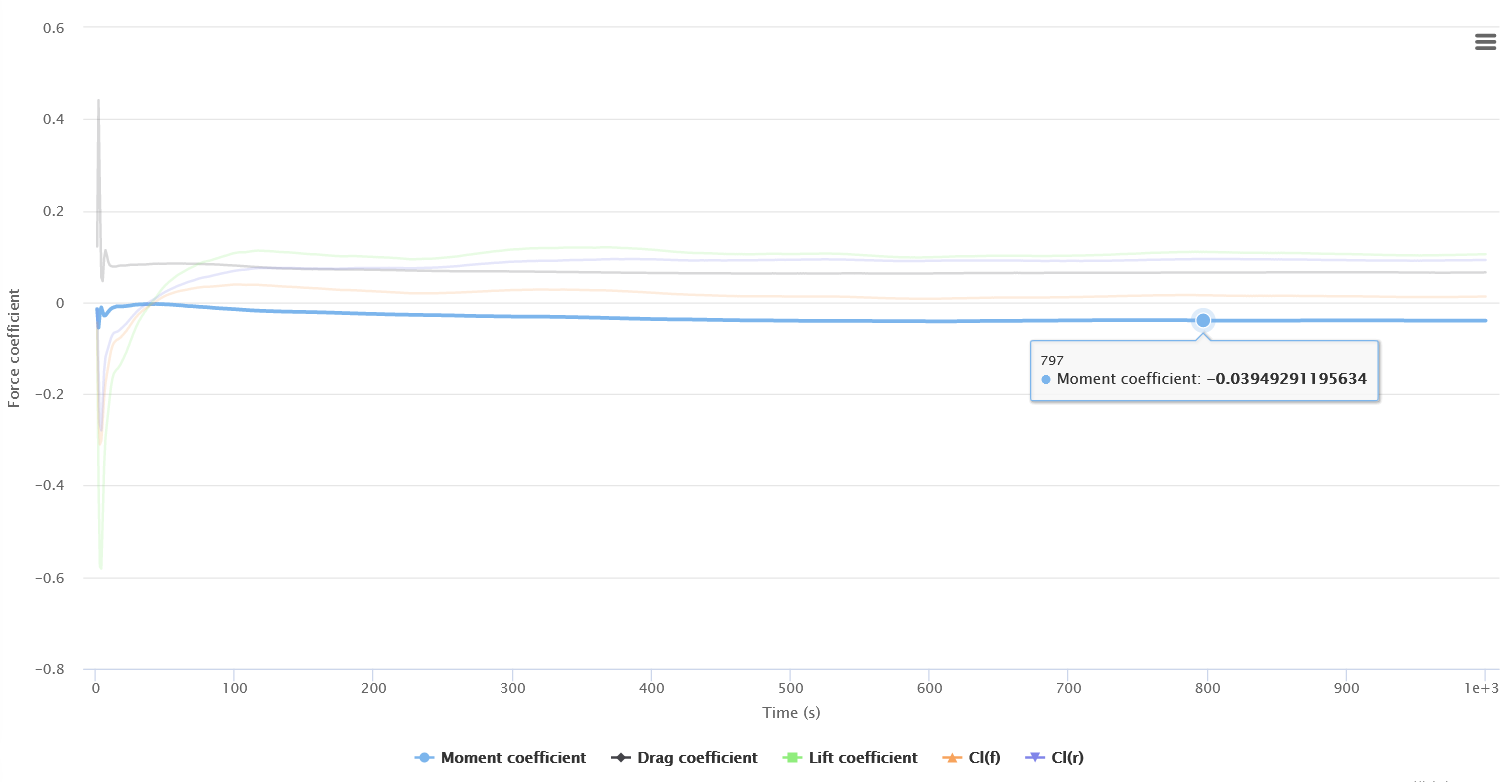
Task: Click the highlighted data point at 797
Action: 1203,320
